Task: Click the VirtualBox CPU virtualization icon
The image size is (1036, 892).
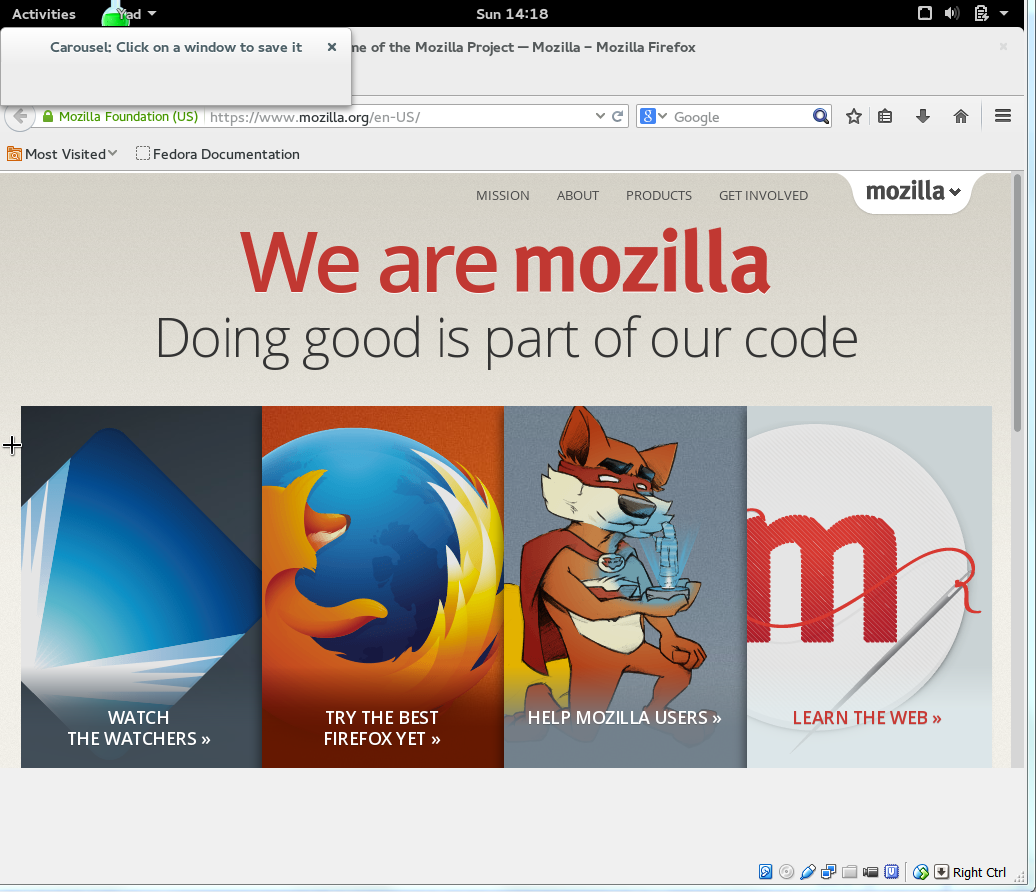Action: pyautogui.click(x=892, y=872)
